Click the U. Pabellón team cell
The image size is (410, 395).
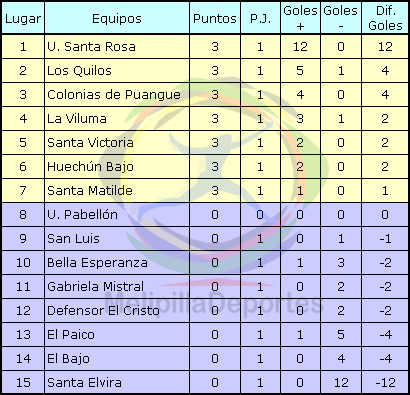[x=82, y=215]
